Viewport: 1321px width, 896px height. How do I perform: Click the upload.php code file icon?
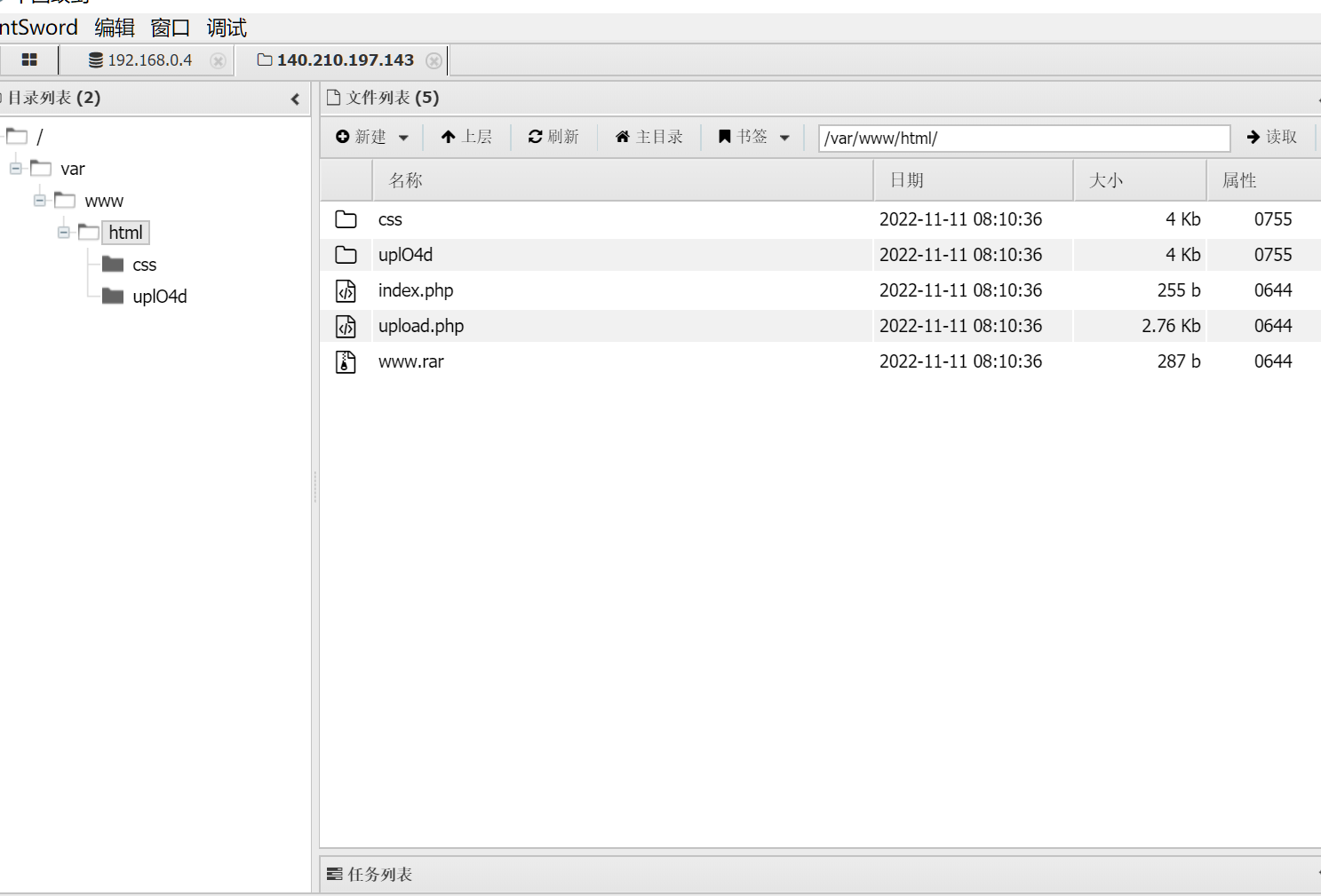coord(346,326)
